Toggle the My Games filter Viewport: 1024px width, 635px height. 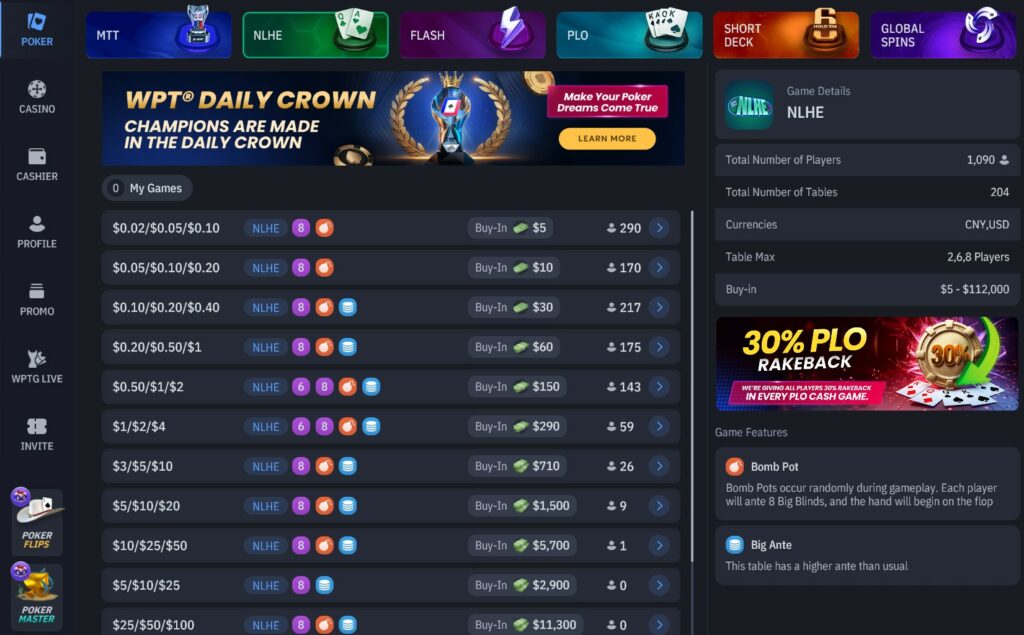147,188
